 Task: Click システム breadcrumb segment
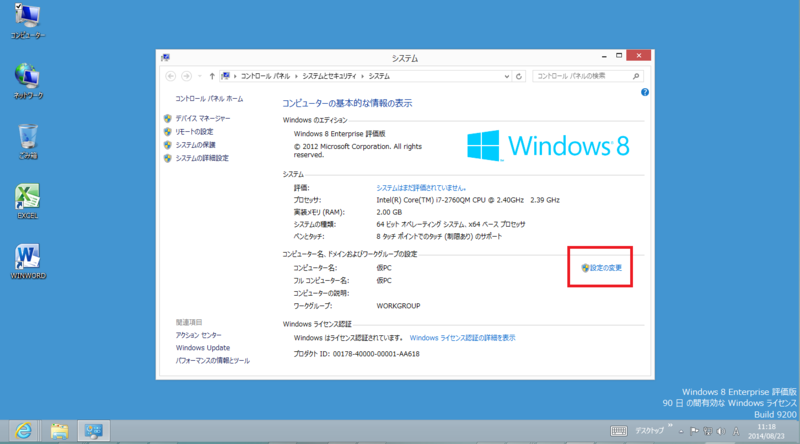coord(379,76)
